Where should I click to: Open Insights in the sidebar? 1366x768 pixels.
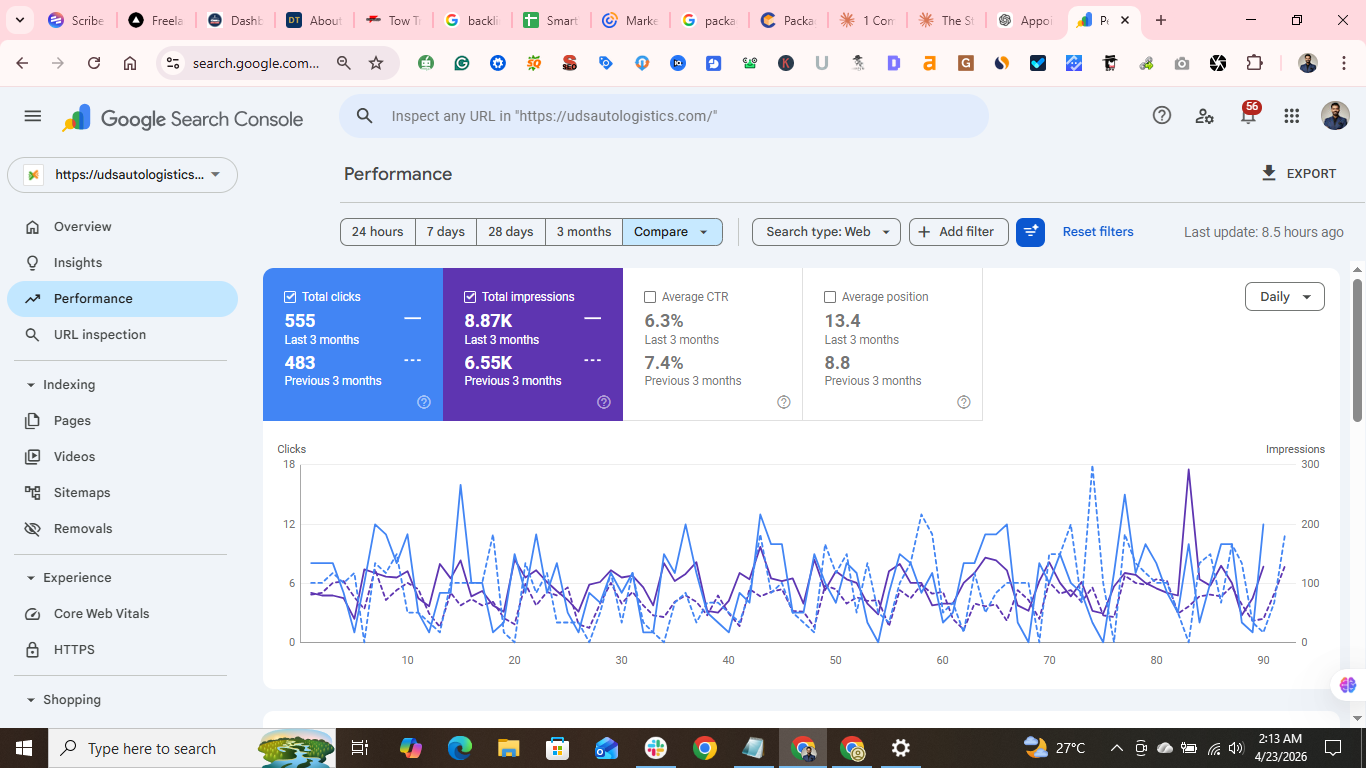click(x=122, y=263)
